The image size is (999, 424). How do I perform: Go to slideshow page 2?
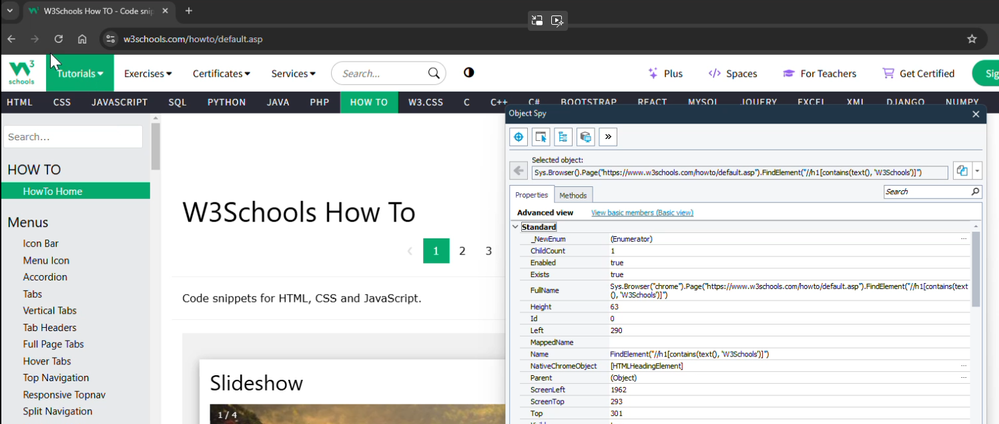462,251
